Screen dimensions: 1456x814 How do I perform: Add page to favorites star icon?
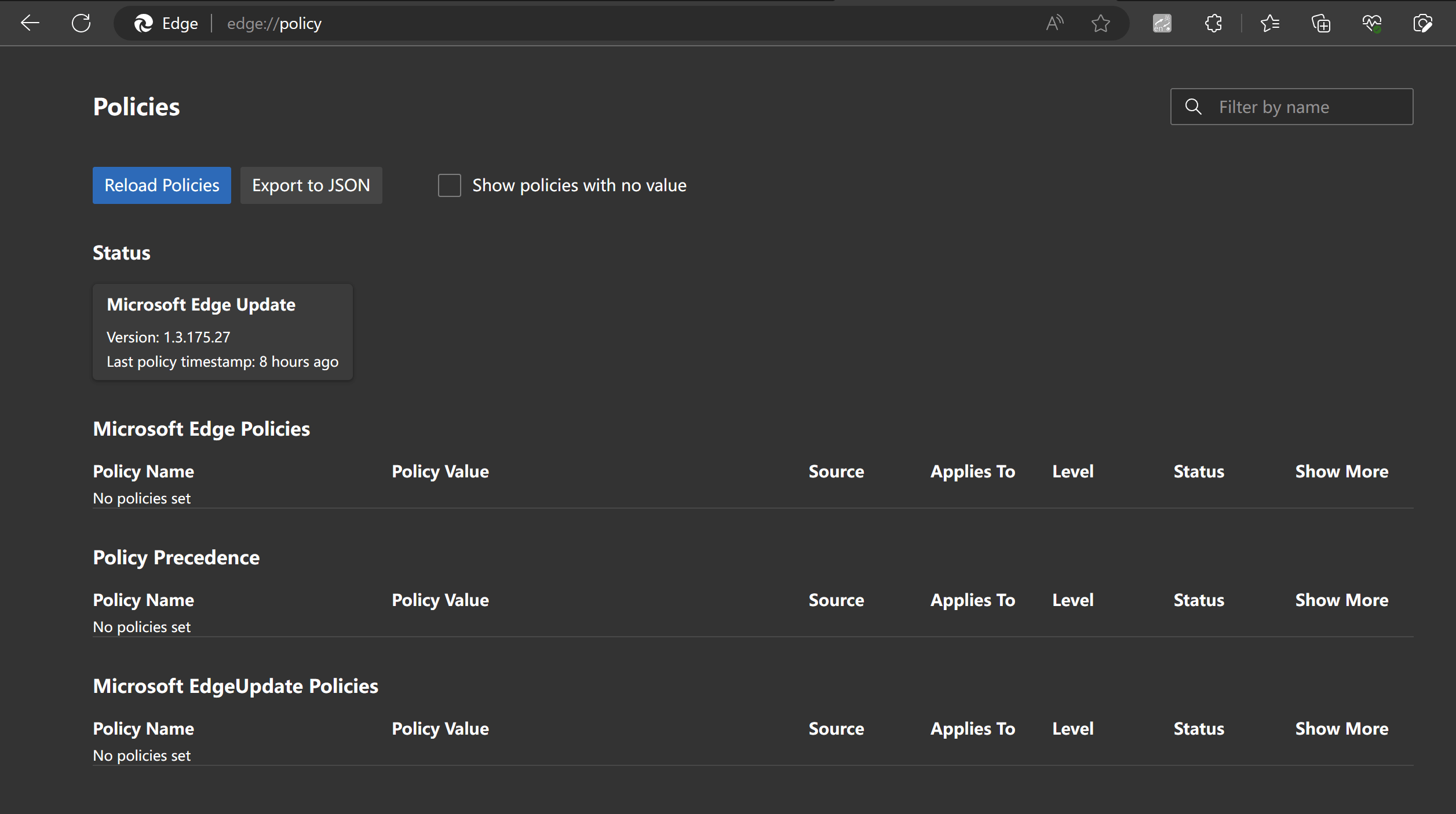1100,23
